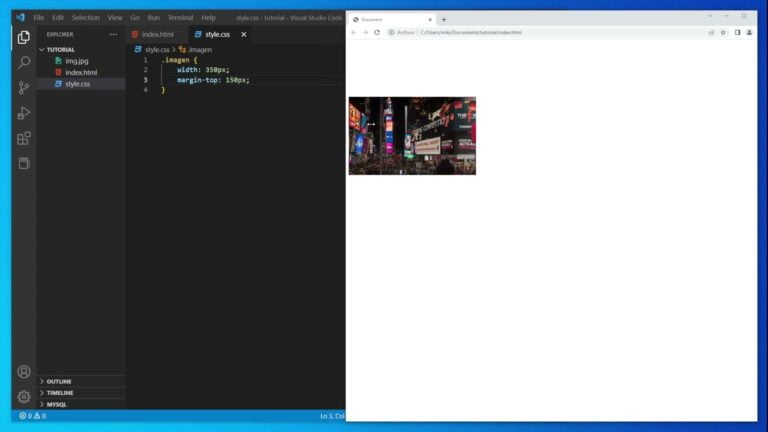Open the Accounts menu icon
This screenshot has width=768, height=432.
coord(24,372)
